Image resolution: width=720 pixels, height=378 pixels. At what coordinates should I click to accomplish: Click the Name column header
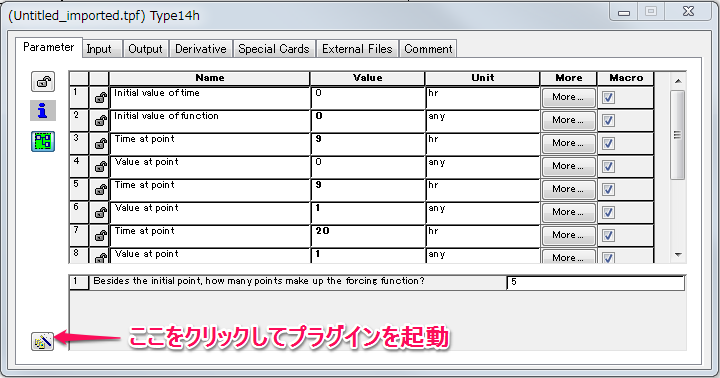209,78
